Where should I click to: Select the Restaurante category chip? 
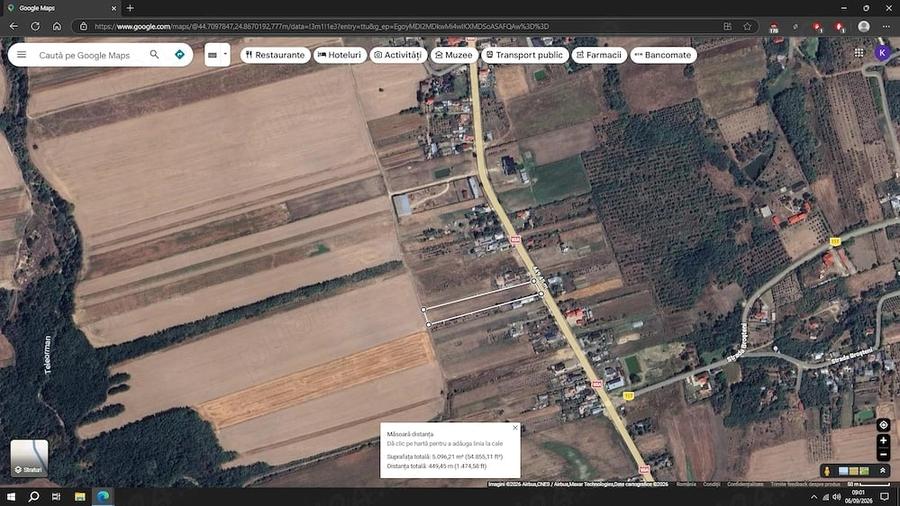click(275, 55)
